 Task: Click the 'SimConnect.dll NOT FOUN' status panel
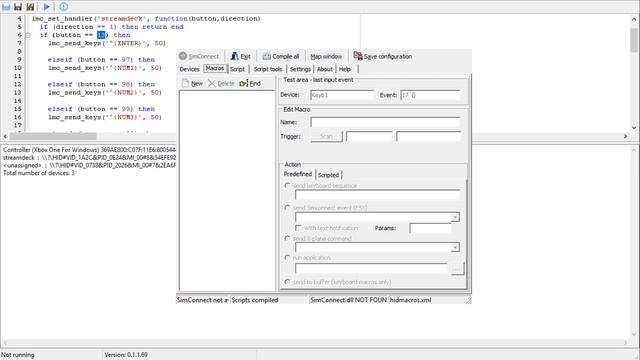(348, 300)
